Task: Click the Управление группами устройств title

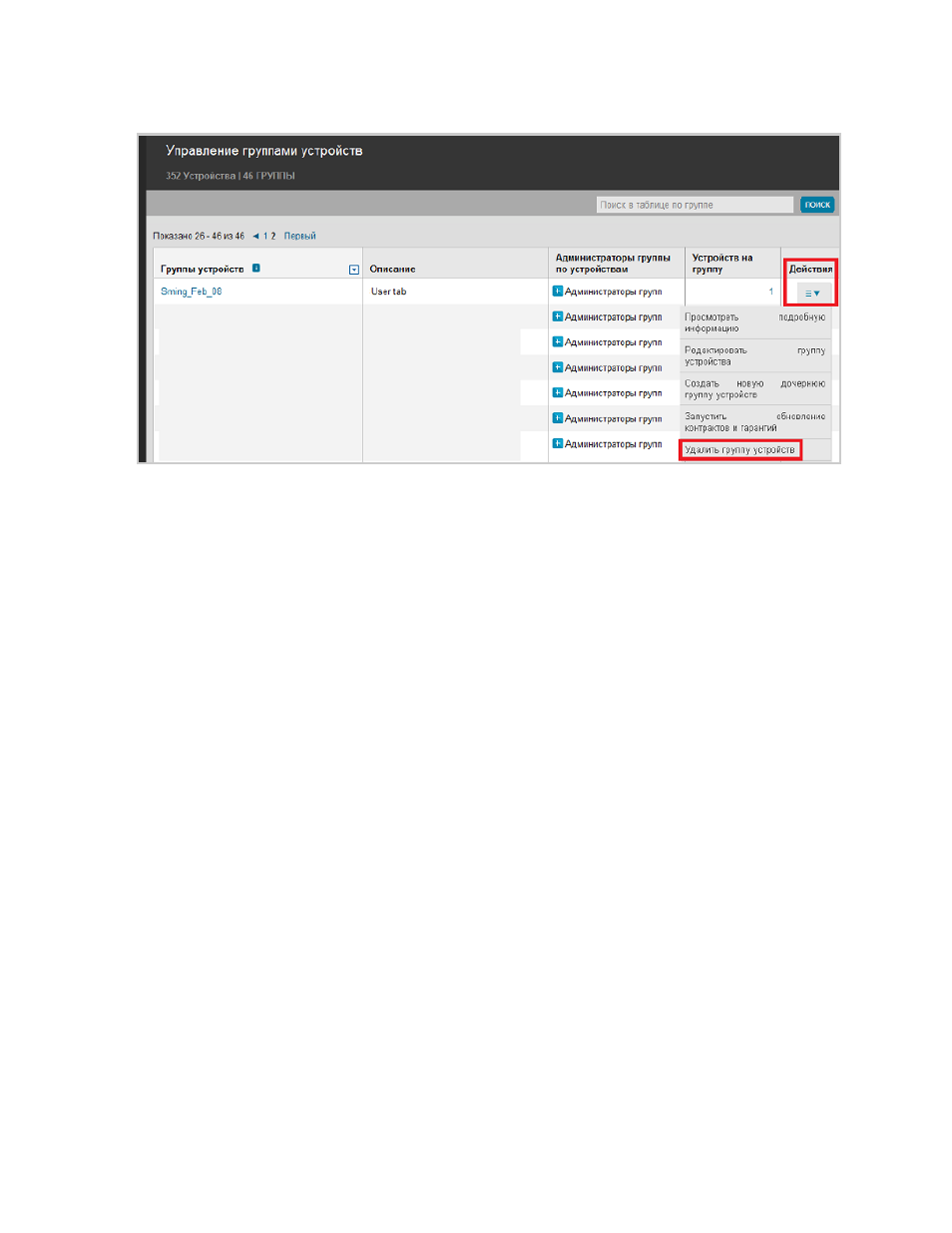Action: (264, 151)
